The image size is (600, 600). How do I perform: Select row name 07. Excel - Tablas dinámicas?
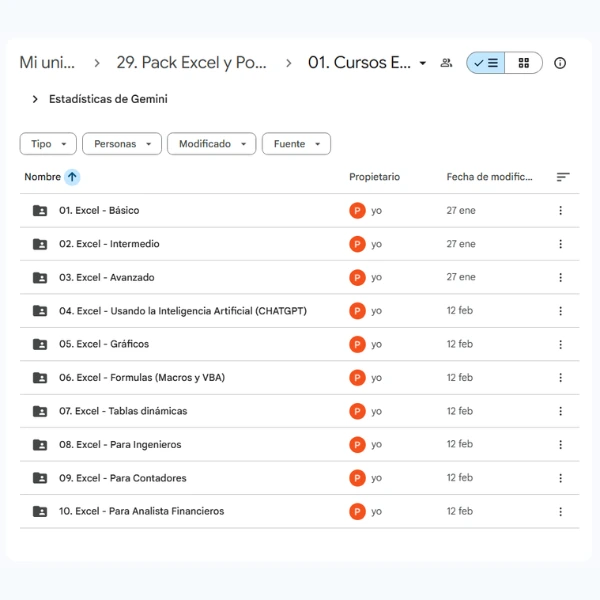pos(123,411)
